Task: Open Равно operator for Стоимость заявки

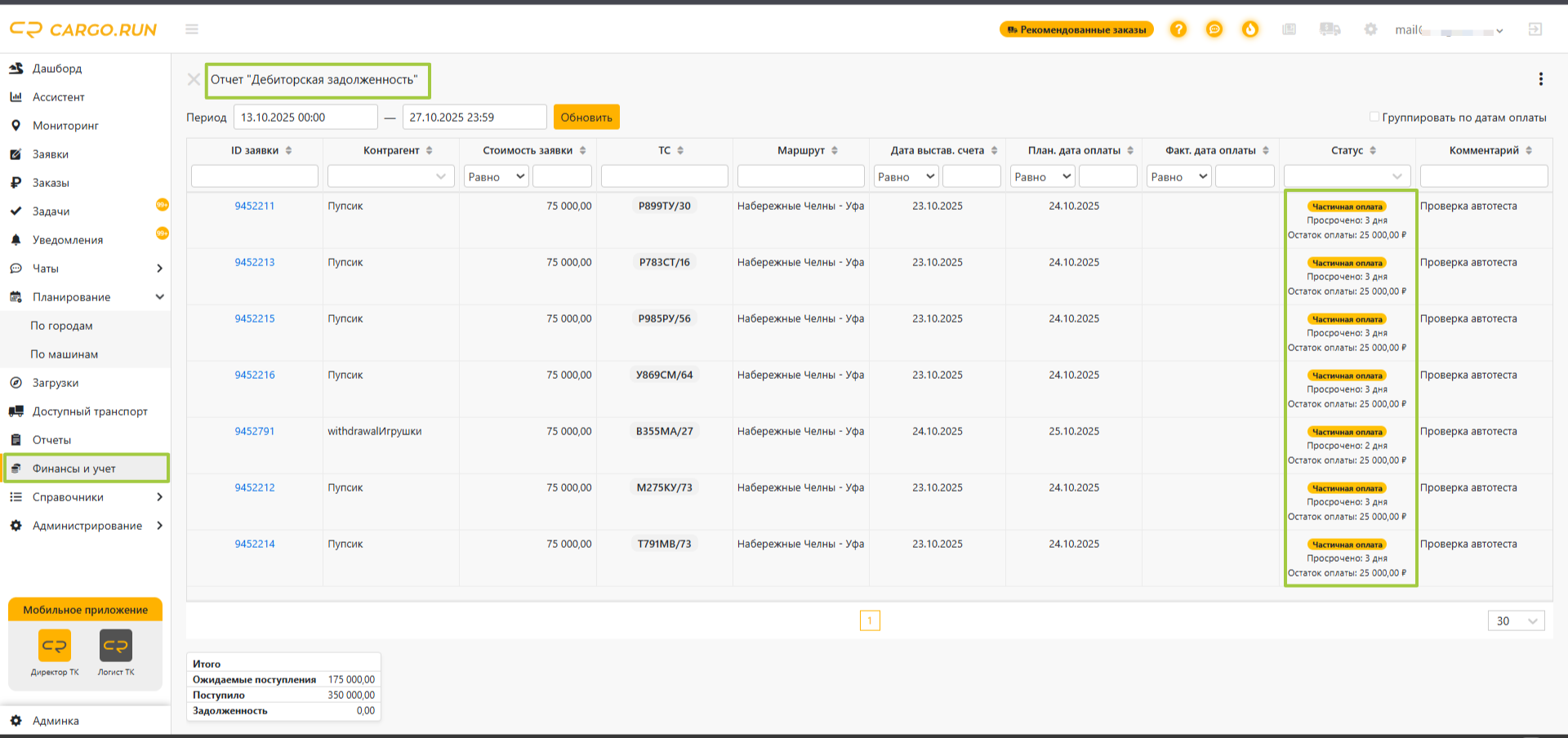Action: (497, 176)
